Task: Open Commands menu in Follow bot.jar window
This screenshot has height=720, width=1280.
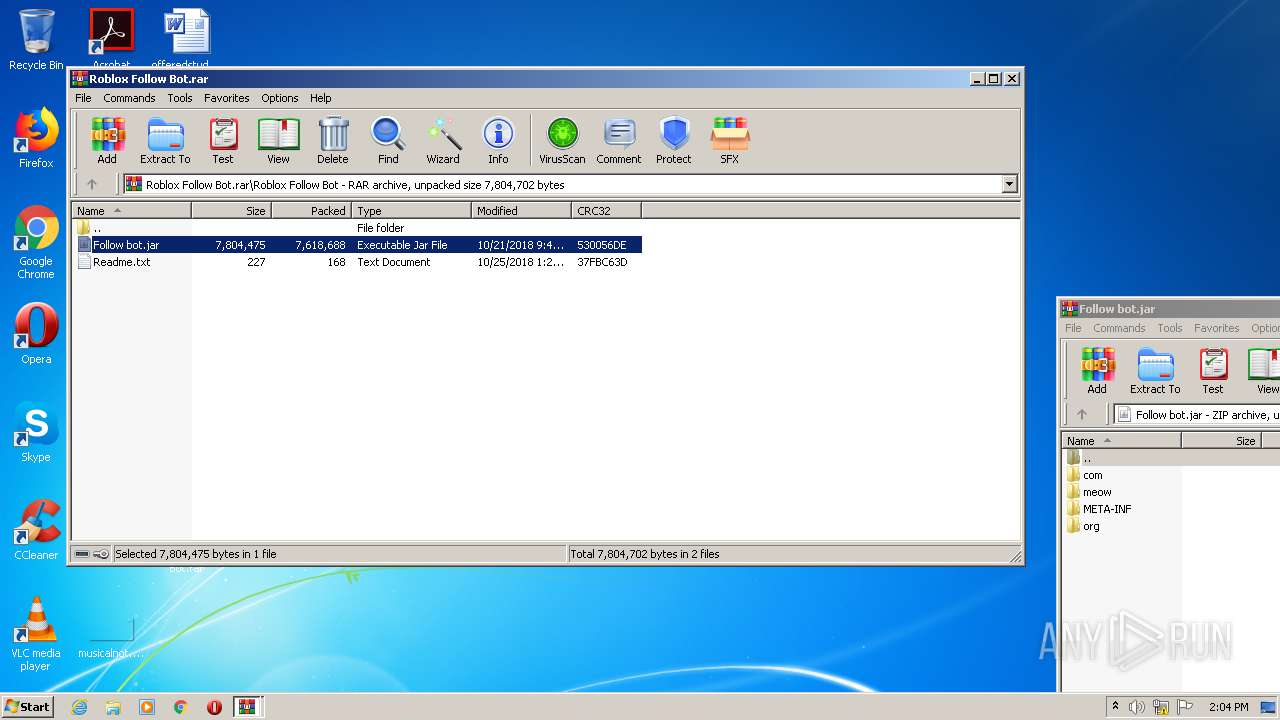Action: [x=1119, y=328]
